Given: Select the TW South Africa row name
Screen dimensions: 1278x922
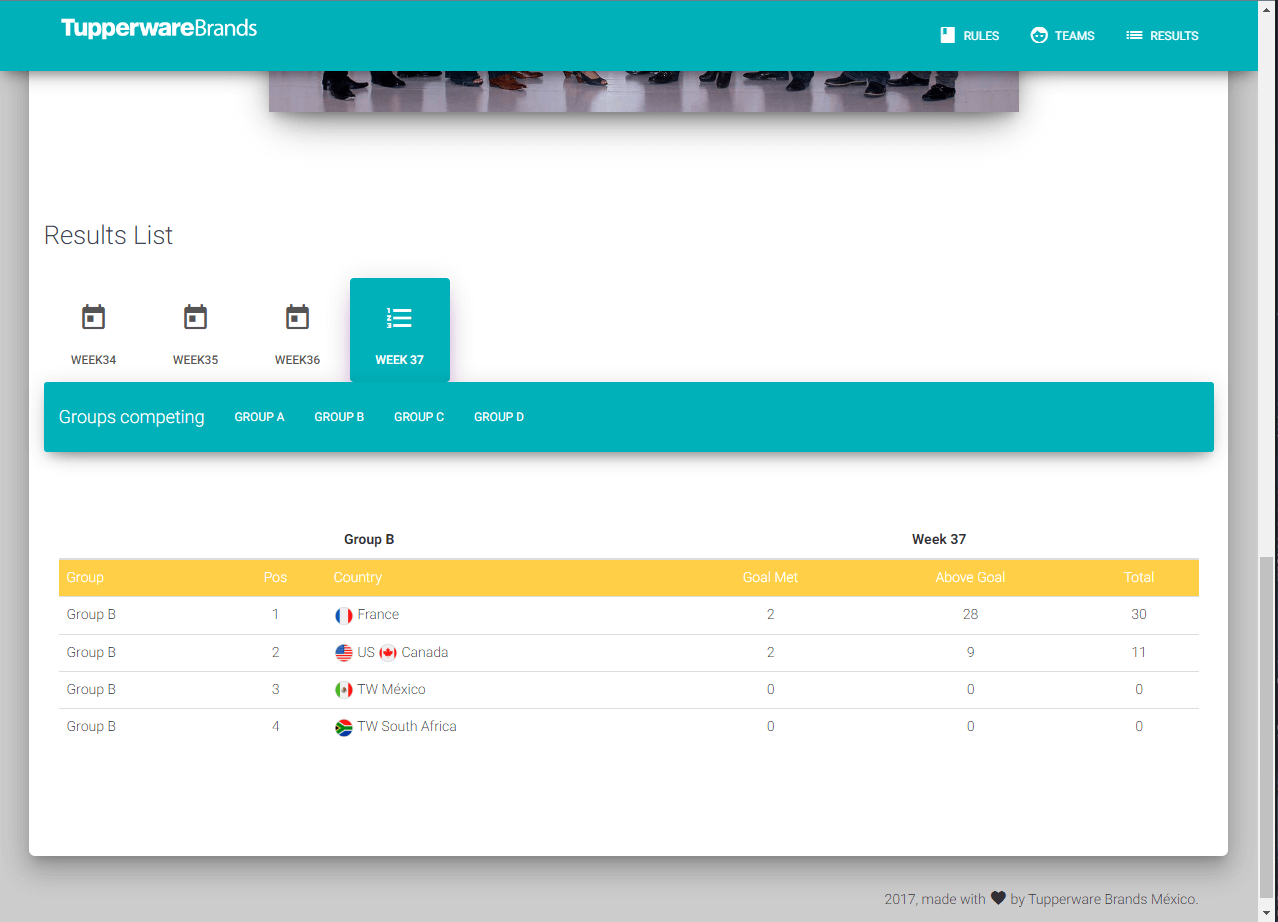Looking at the screenshot, I should pyautogui.click(x=407, y=726).
